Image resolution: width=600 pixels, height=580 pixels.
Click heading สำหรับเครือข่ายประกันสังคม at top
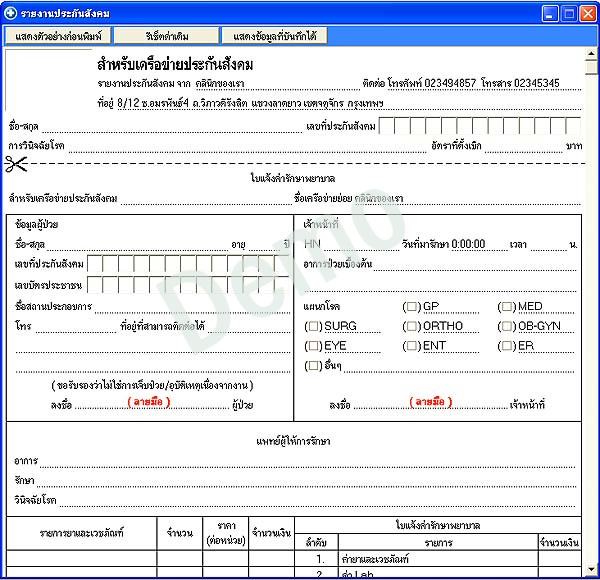coord(175,65)
